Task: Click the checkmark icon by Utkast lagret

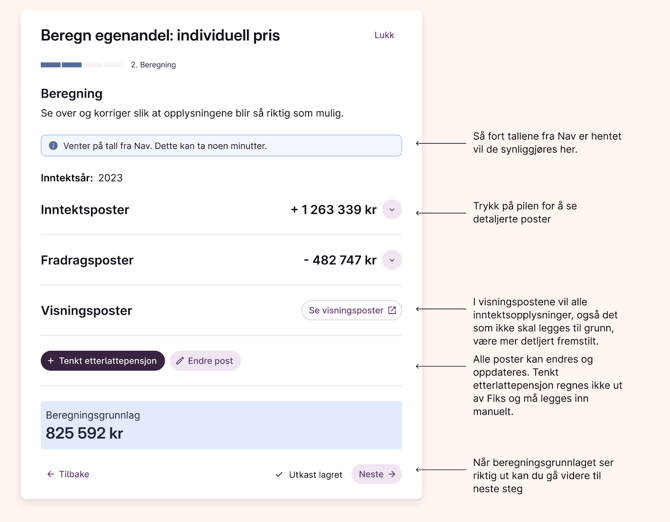Action: (279, 475)
